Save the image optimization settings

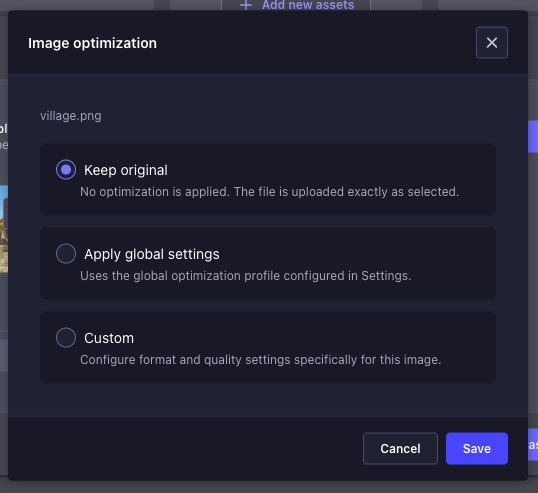(x=477, y=448)
